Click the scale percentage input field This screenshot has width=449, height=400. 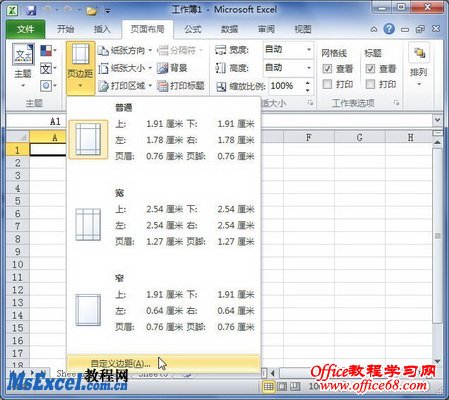pos(287,86)
